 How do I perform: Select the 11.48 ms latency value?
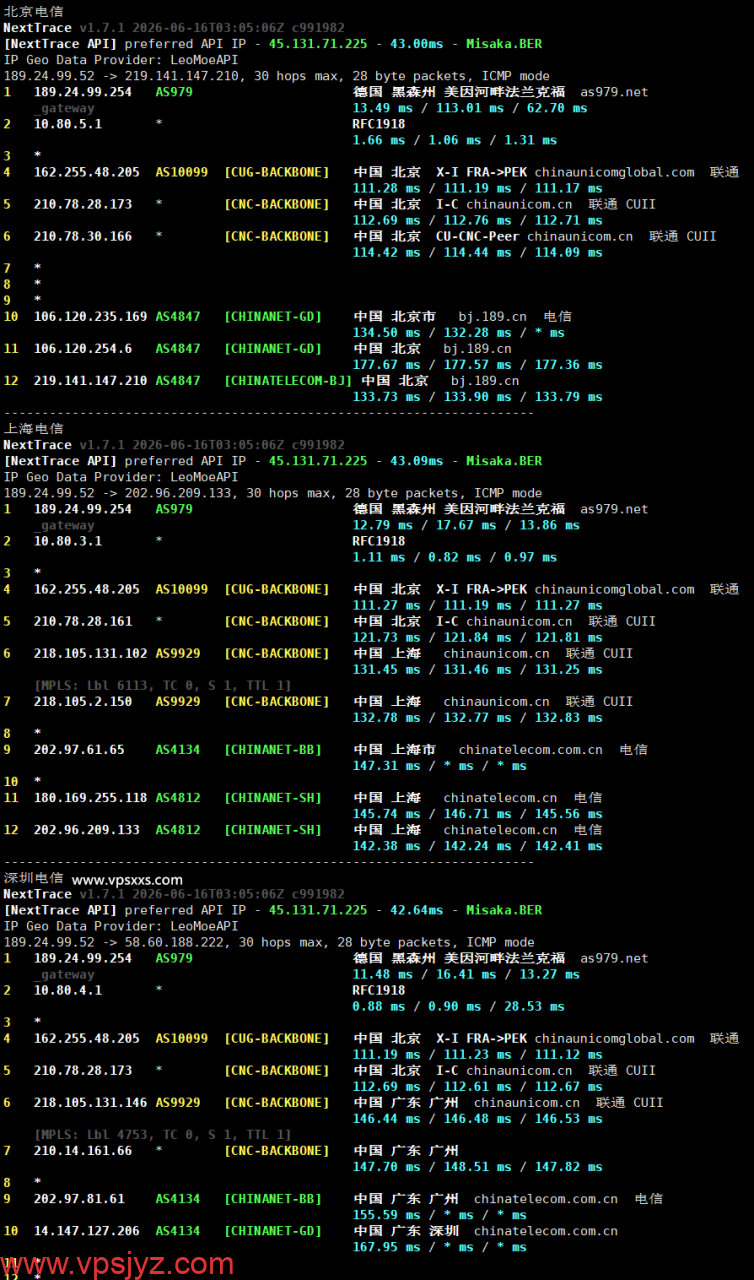[385, 974]
